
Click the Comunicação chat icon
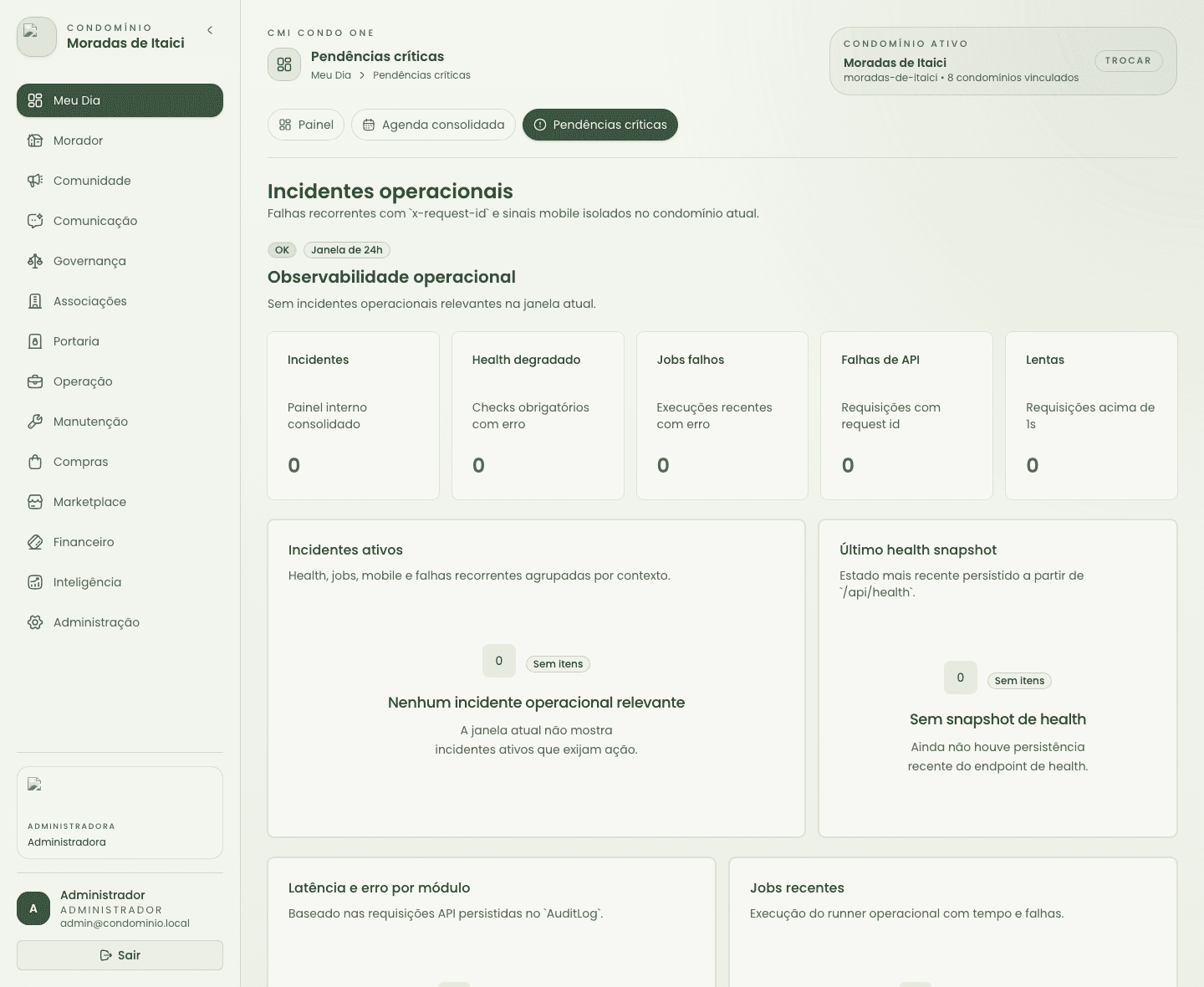click(35, 221)
